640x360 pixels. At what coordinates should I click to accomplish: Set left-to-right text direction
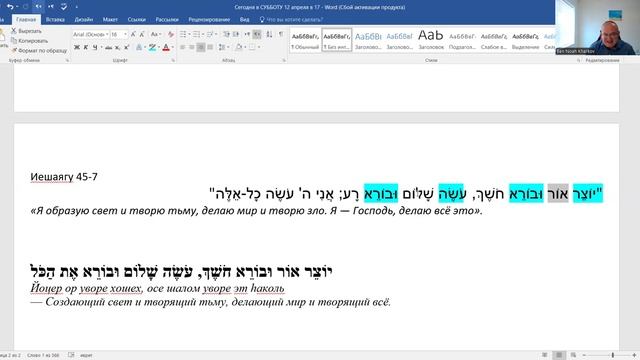[x=247, y=35]
